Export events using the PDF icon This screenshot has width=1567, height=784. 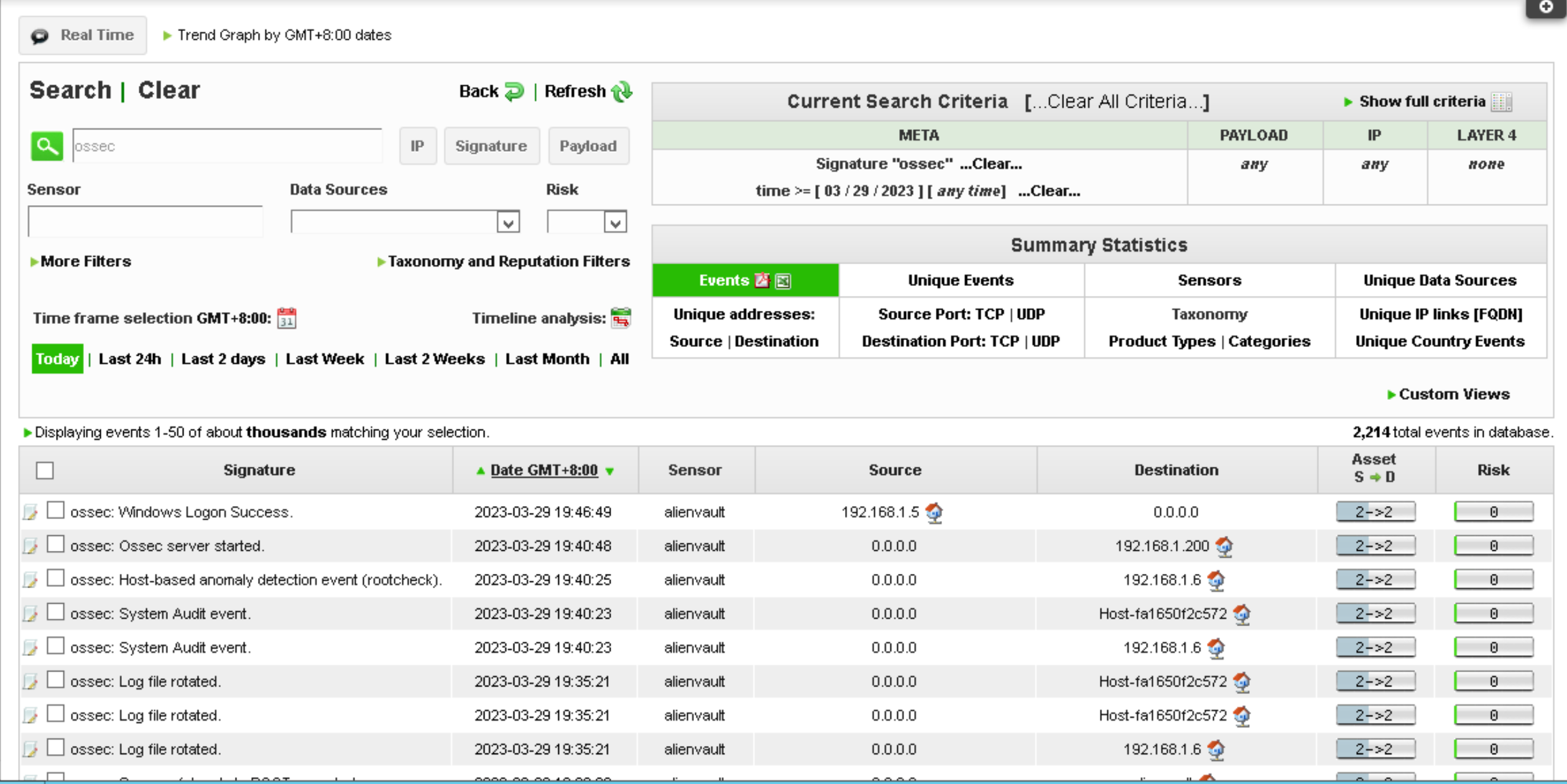pos(762,280)
